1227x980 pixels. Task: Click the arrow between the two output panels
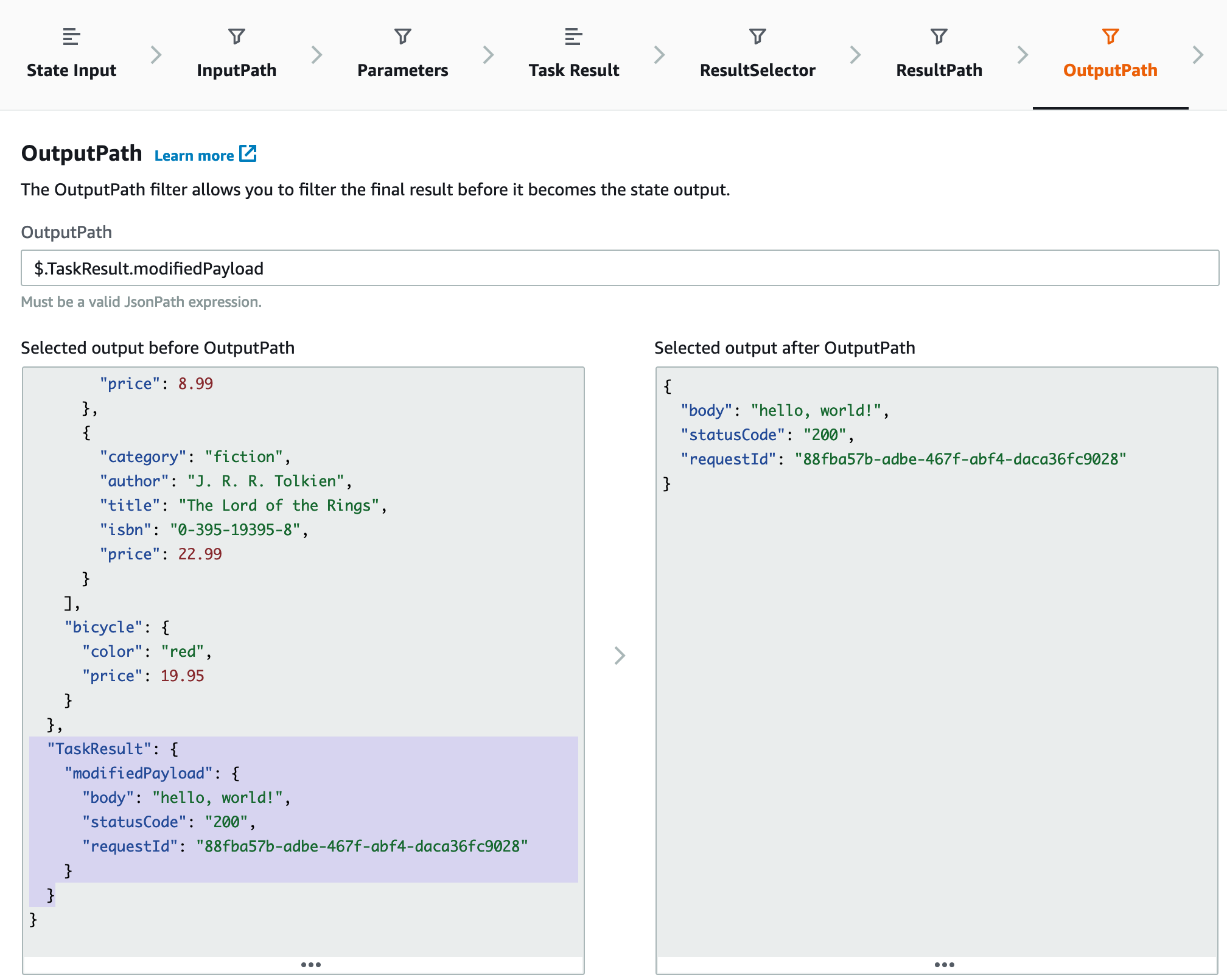point(620,656)
